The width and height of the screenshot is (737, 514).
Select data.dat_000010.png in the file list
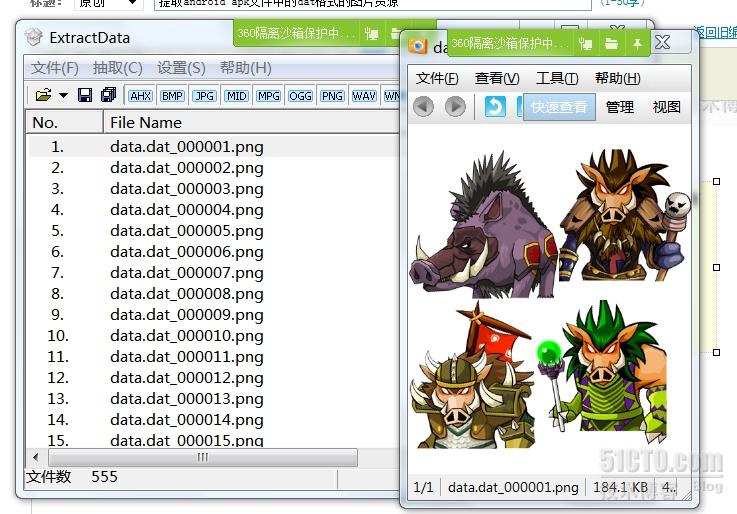(x=187, y=335)
